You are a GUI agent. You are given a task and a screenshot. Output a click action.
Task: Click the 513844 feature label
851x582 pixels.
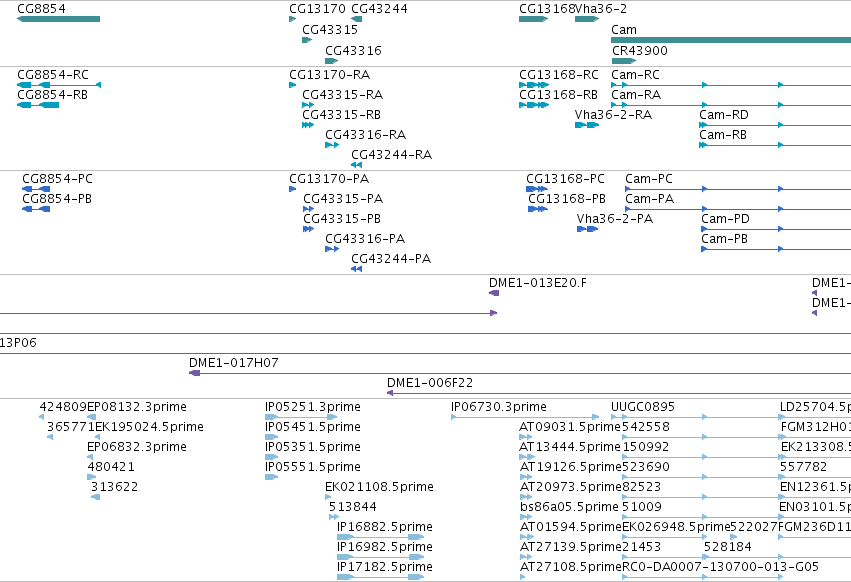[x=353, y=507]
